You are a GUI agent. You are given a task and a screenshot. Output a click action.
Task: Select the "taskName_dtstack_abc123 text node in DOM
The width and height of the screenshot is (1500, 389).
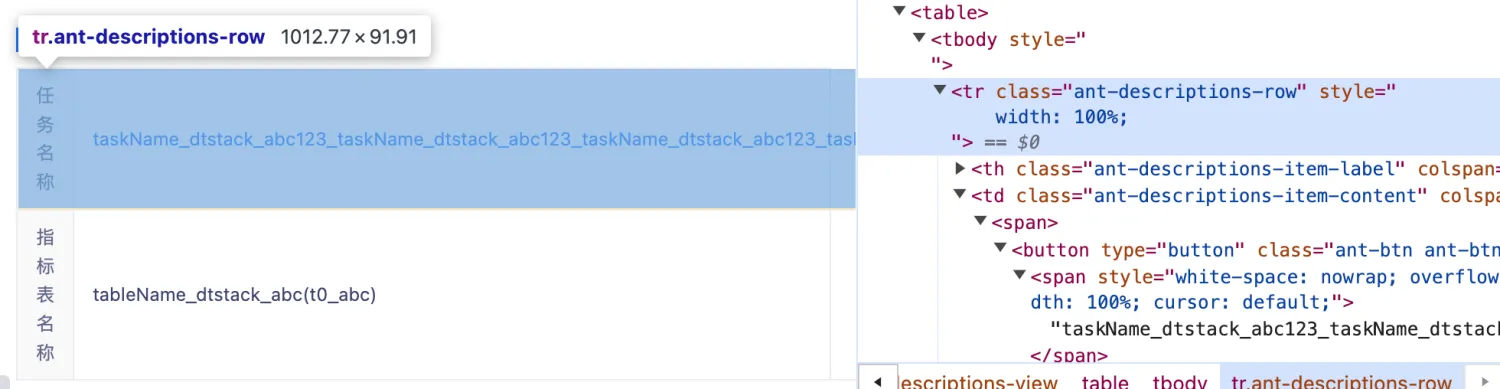click(1274, 328)
